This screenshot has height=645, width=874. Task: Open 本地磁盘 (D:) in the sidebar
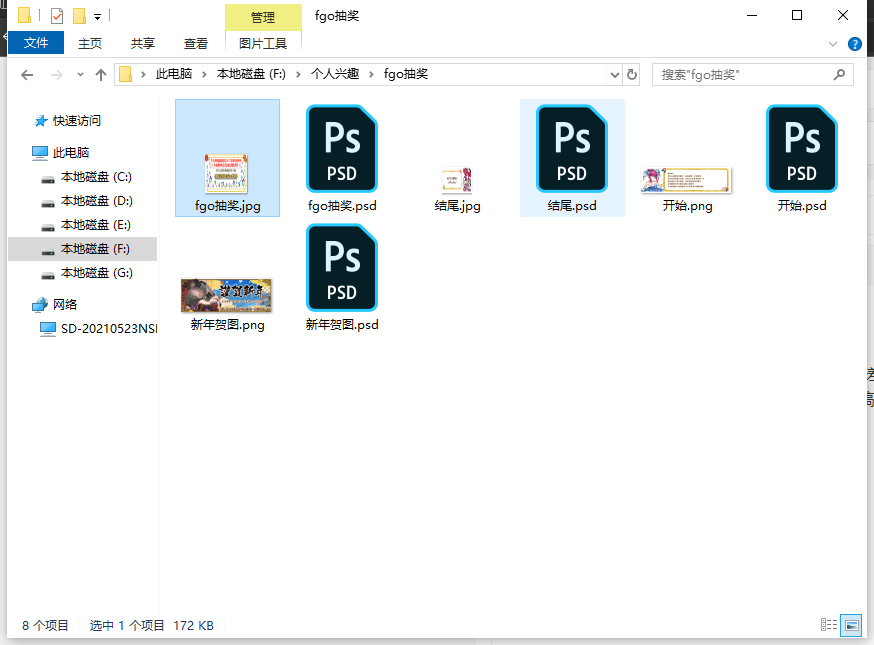tap(96, 201)
